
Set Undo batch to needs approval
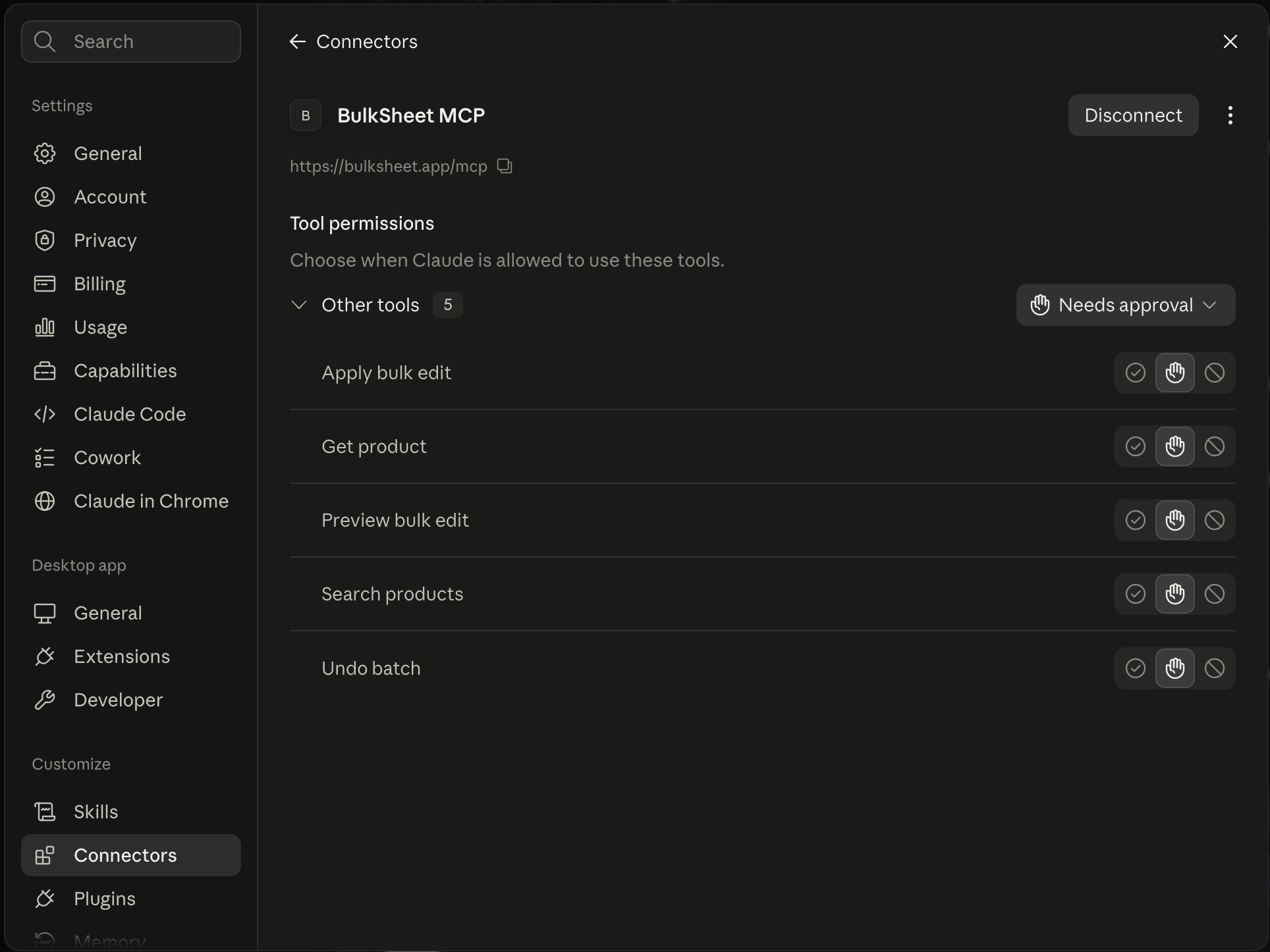click(x=1174, y=668)
